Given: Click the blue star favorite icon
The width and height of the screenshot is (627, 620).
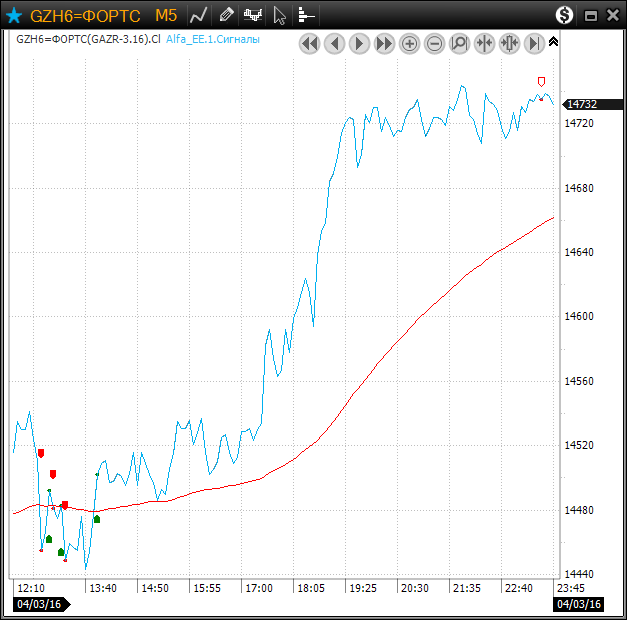Looking at the screenshot, I should tap(14, 15).
